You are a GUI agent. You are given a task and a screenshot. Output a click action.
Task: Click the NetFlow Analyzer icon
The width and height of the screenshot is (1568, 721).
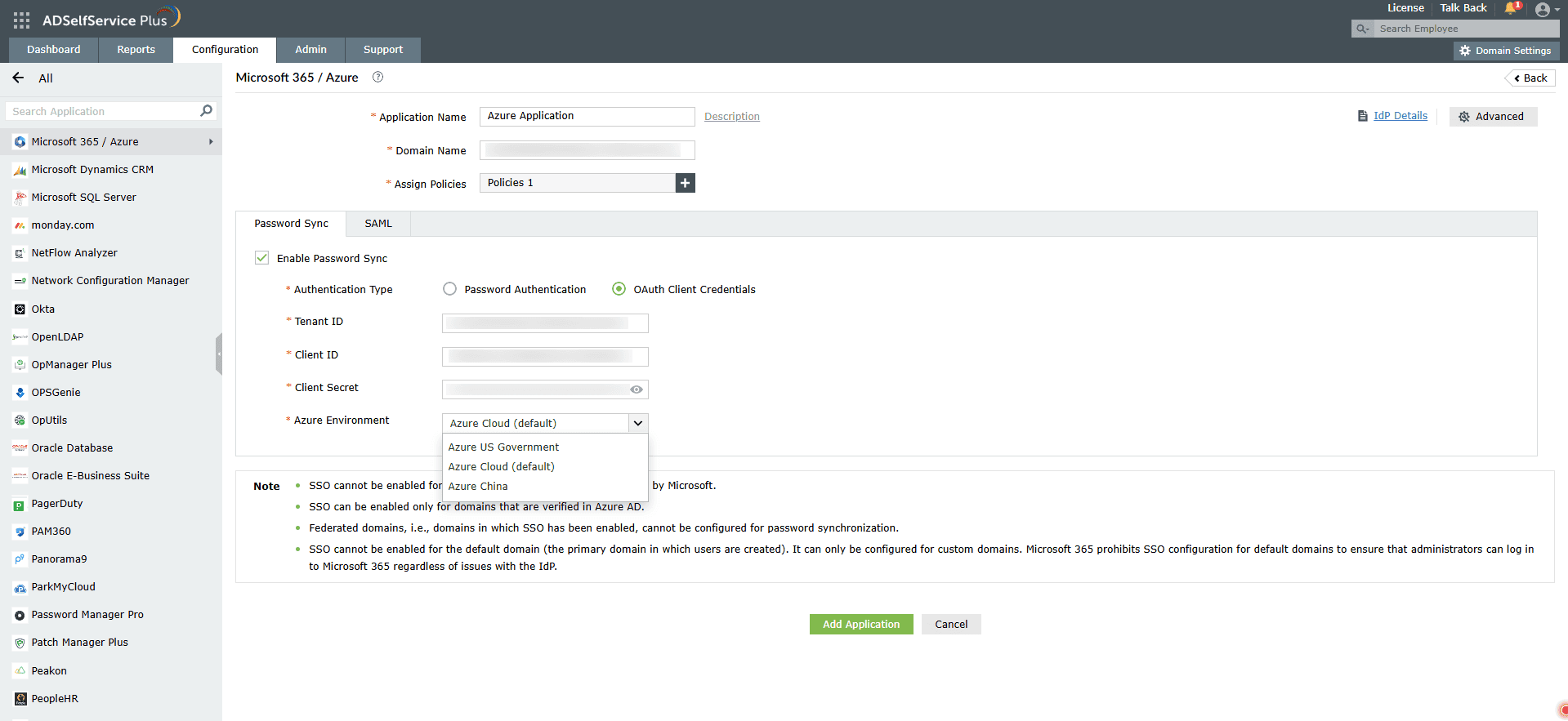coord(20,253)
